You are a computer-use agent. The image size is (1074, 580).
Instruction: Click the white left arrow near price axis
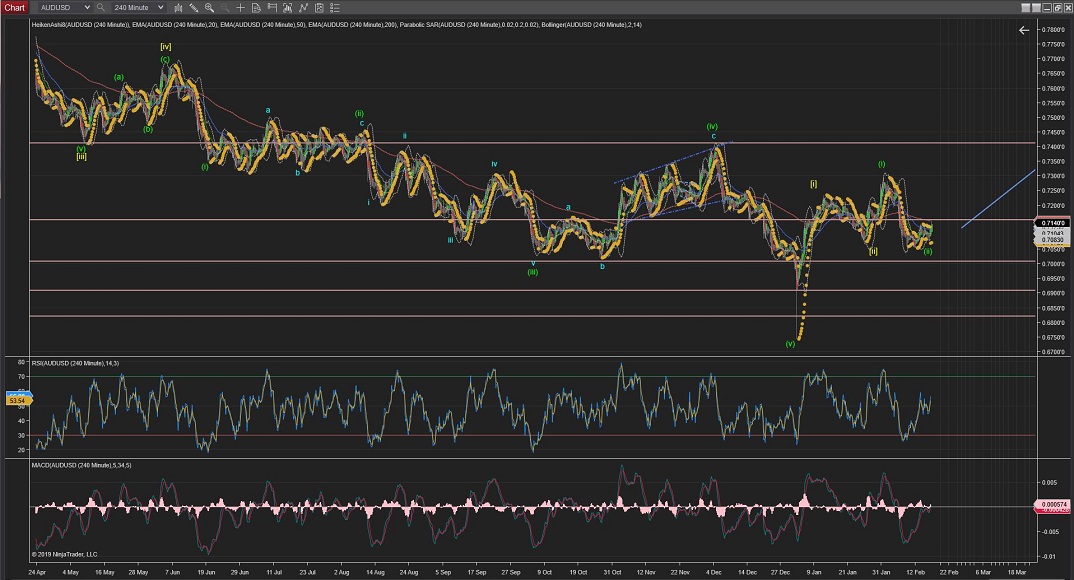[x=1023, y=30]
